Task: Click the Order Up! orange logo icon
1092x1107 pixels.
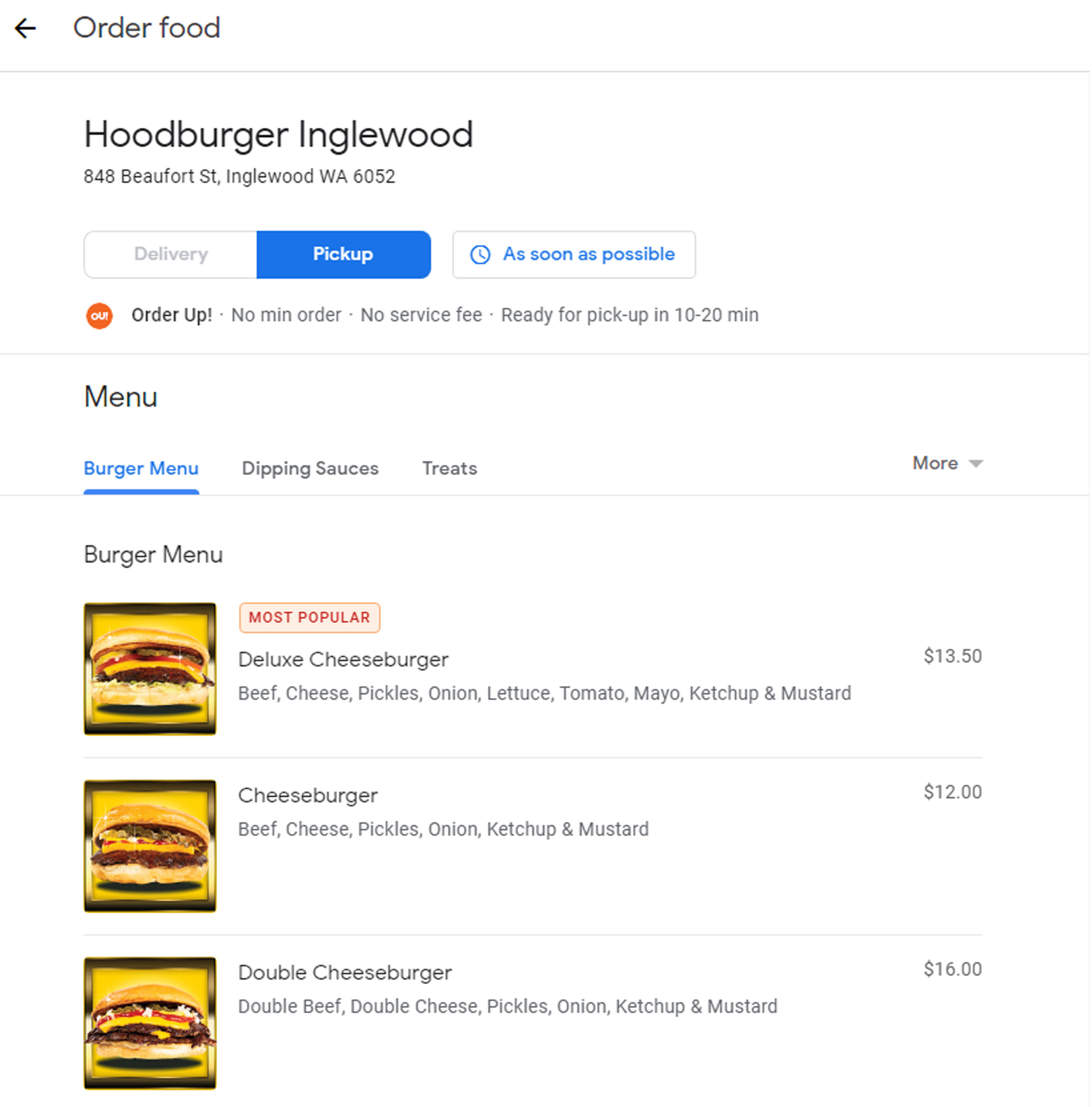Action: point(99,316)
